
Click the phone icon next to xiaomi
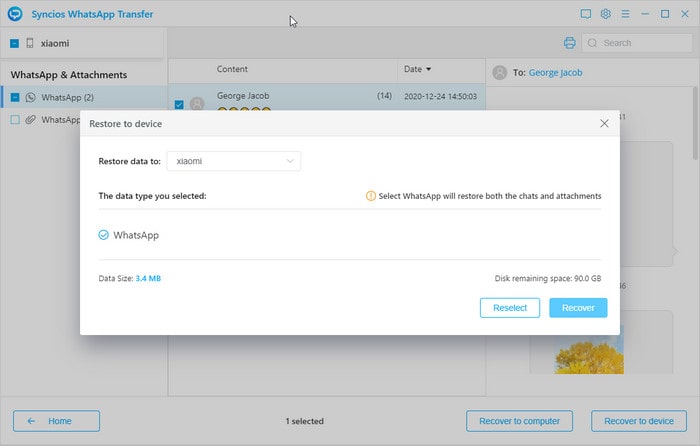[x=30, y=43]
